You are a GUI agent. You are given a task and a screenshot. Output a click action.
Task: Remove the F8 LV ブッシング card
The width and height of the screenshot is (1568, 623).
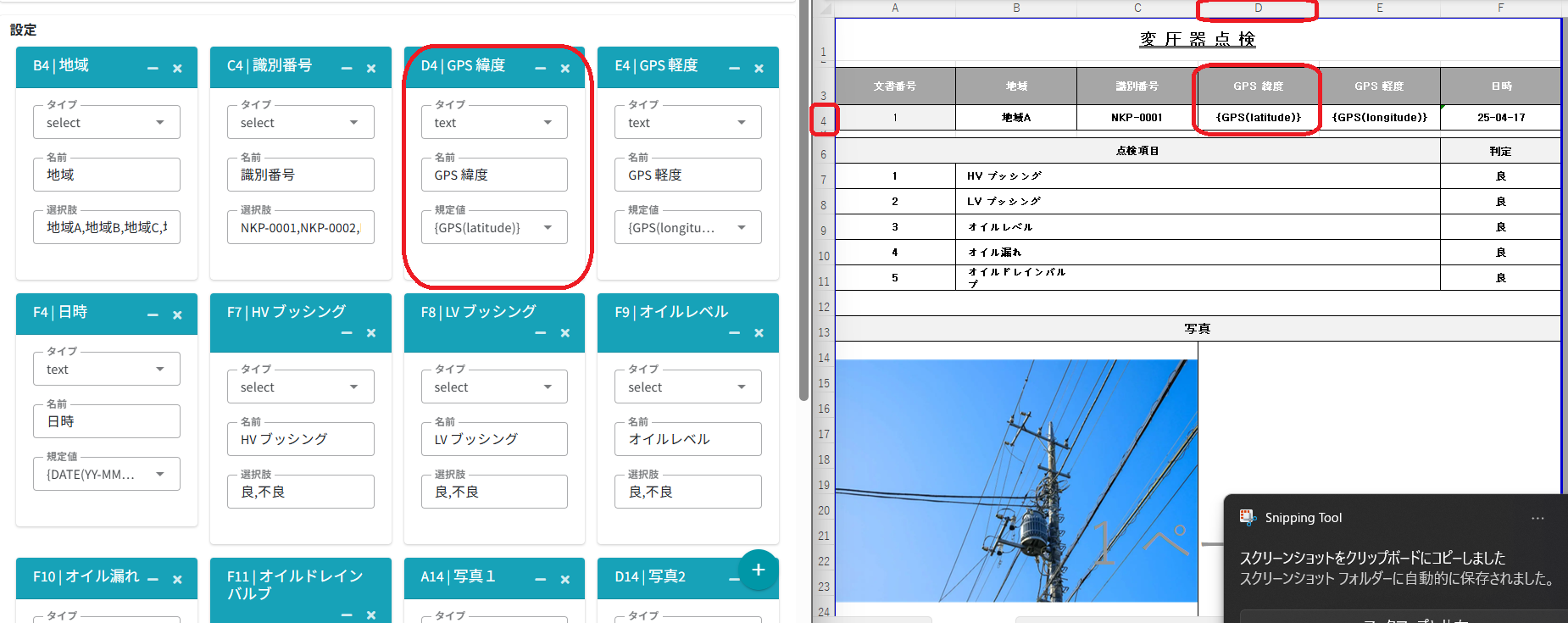[565, 333]
